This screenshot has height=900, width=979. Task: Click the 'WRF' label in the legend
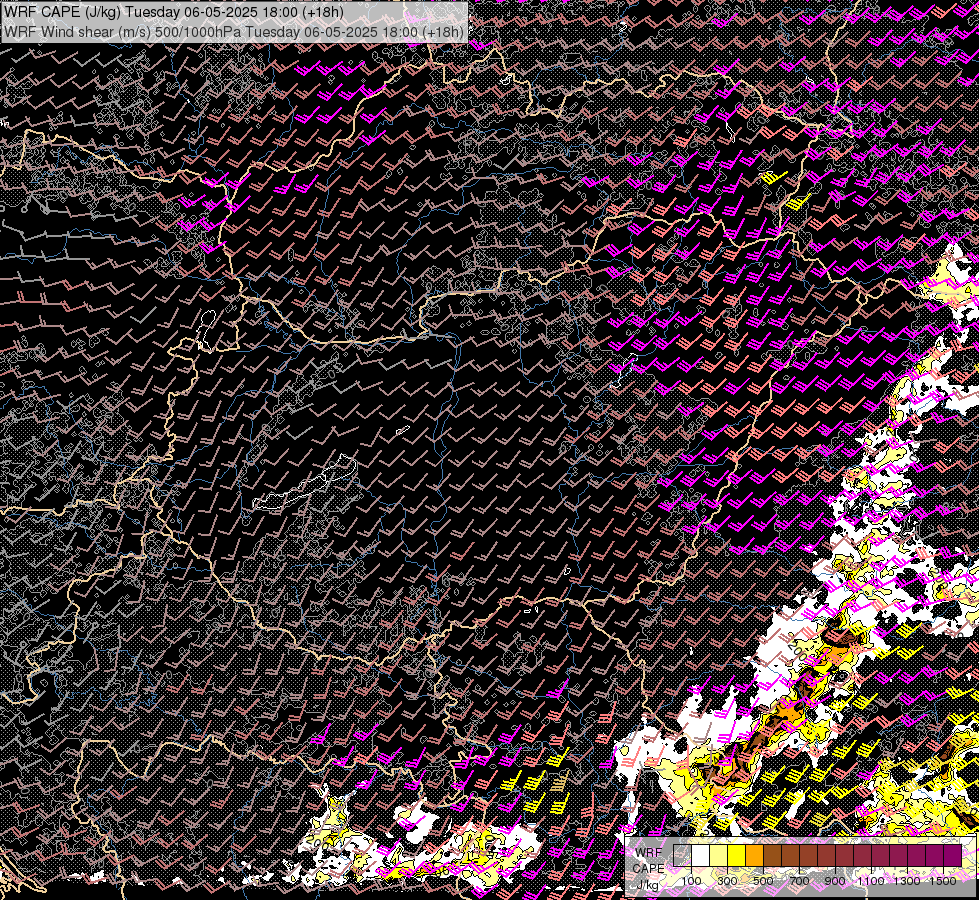(x=649, y=853)
